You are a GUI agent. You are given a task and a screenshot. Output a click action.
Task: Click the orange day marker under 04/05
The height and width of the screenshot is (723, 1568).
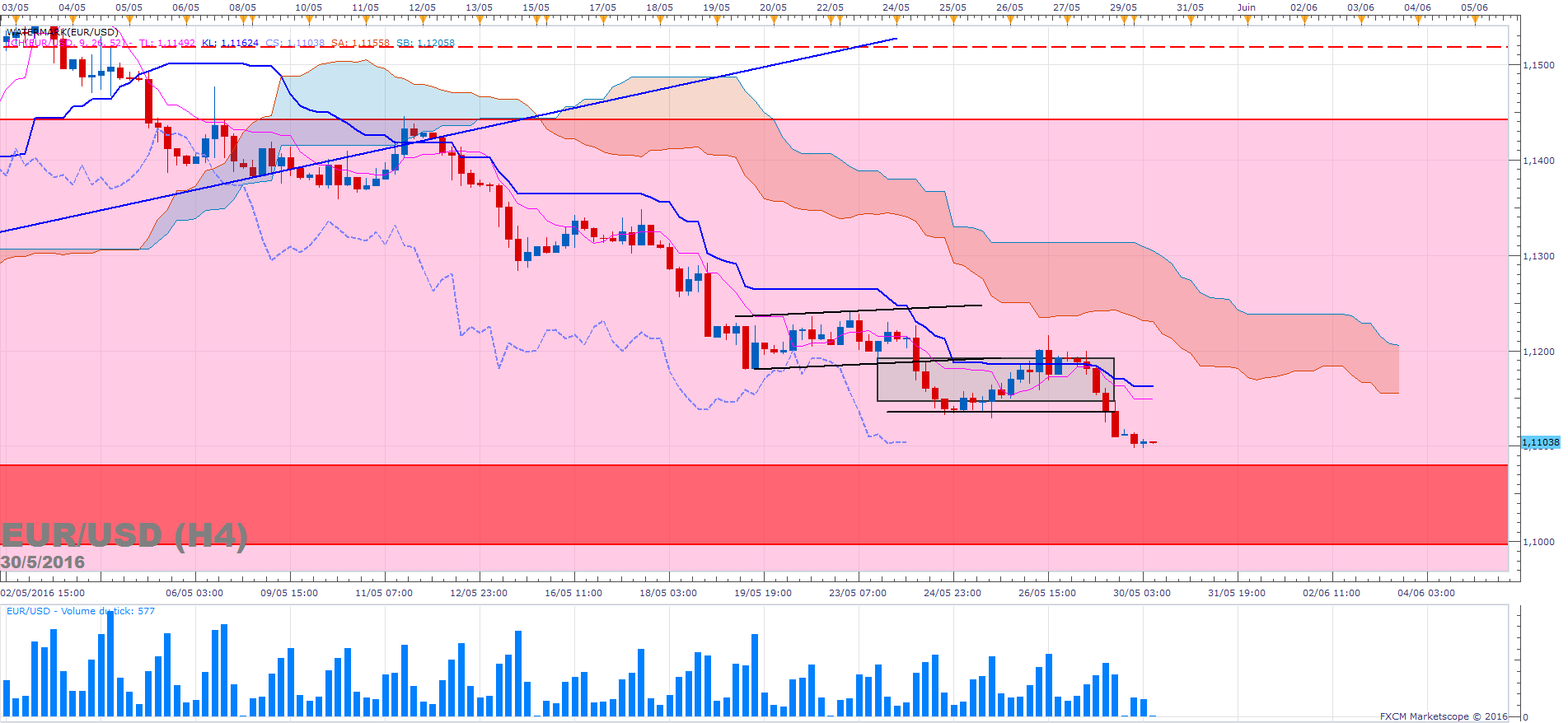(x=73, y=19)
